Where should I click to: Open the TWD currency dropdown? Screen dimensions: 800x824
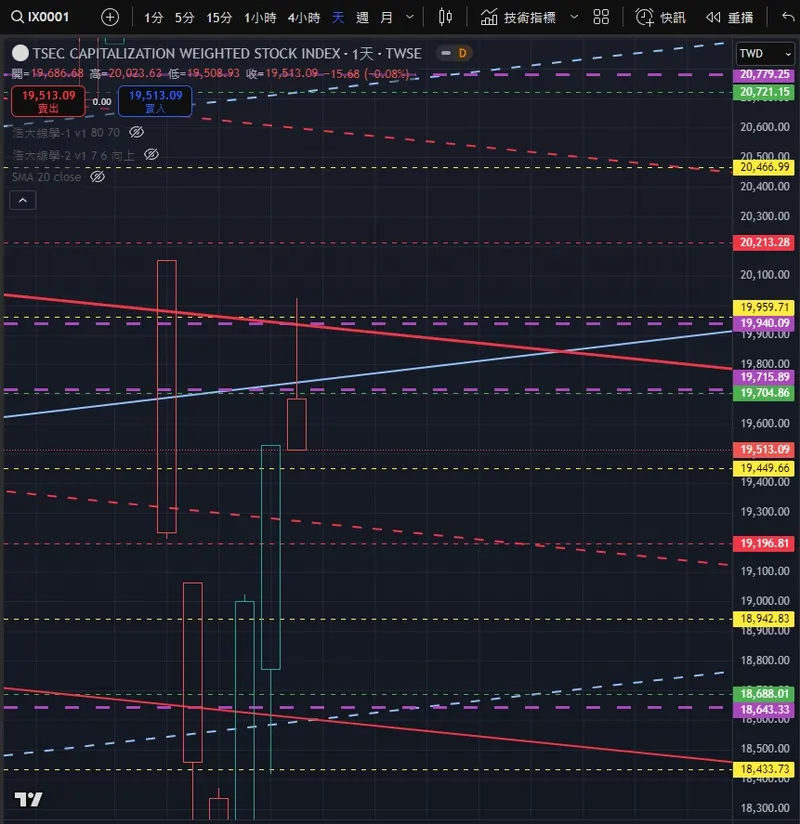pyautogui.click(x=765, y=54)
